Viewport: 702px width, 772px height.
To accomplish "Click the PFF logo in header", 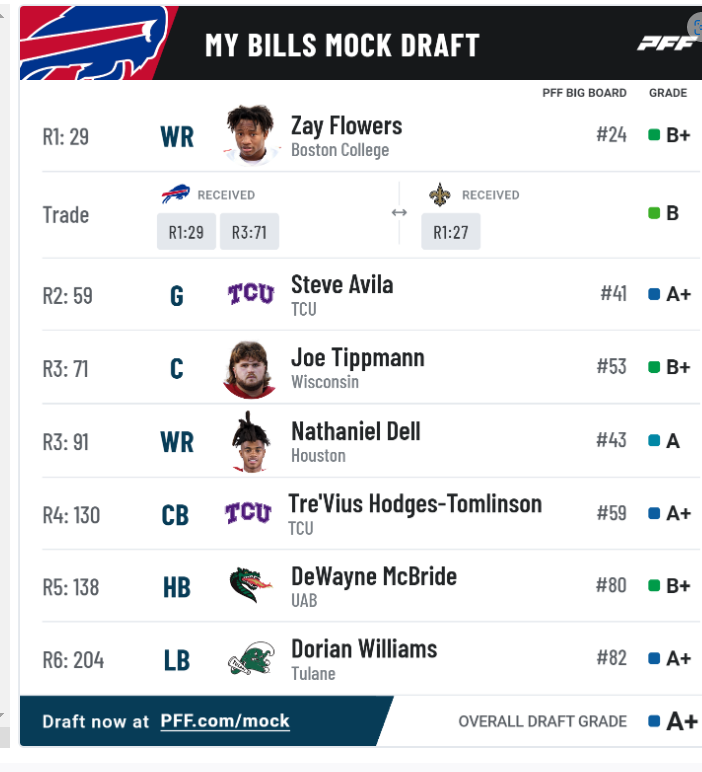I will tap(667, 43).
